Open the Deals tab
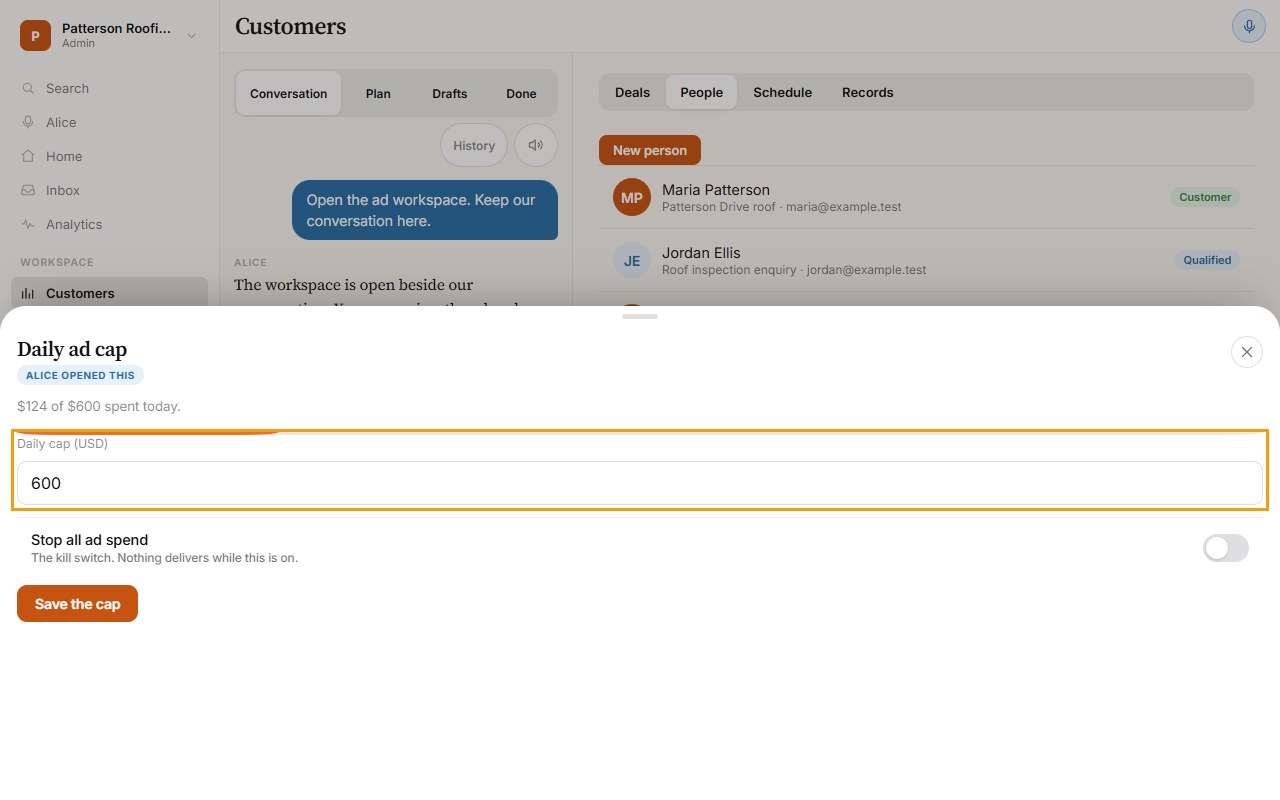 [x=632, y=92]
